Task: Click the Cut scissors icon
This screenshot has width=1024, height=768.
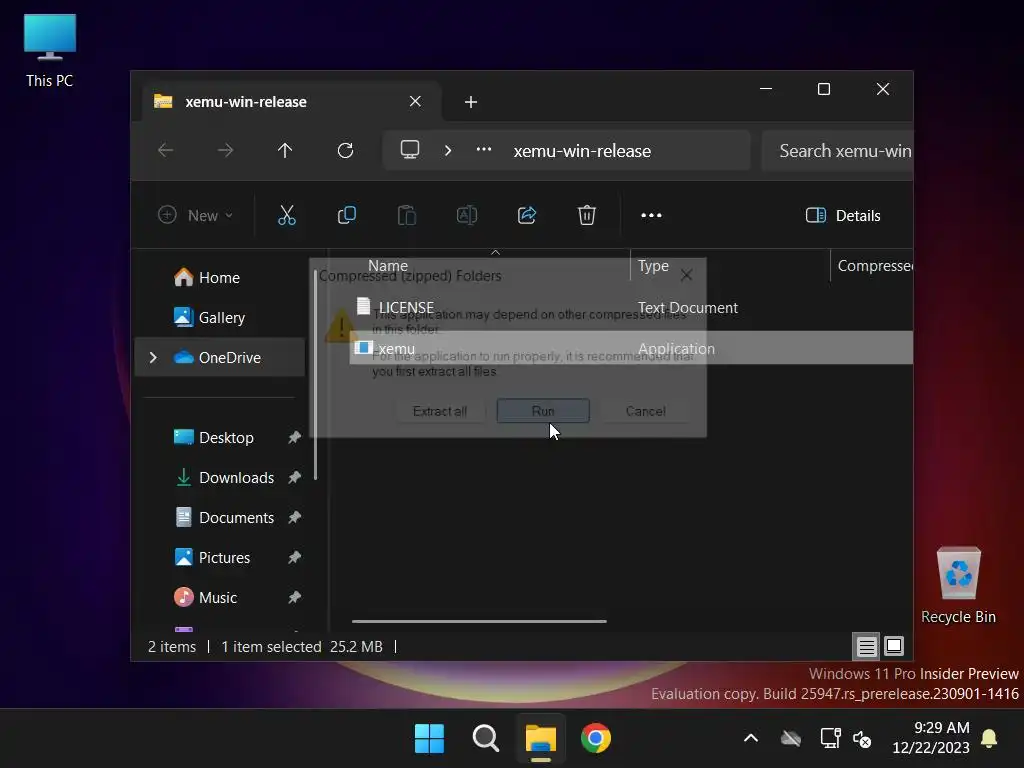Action: click(287, 216)
